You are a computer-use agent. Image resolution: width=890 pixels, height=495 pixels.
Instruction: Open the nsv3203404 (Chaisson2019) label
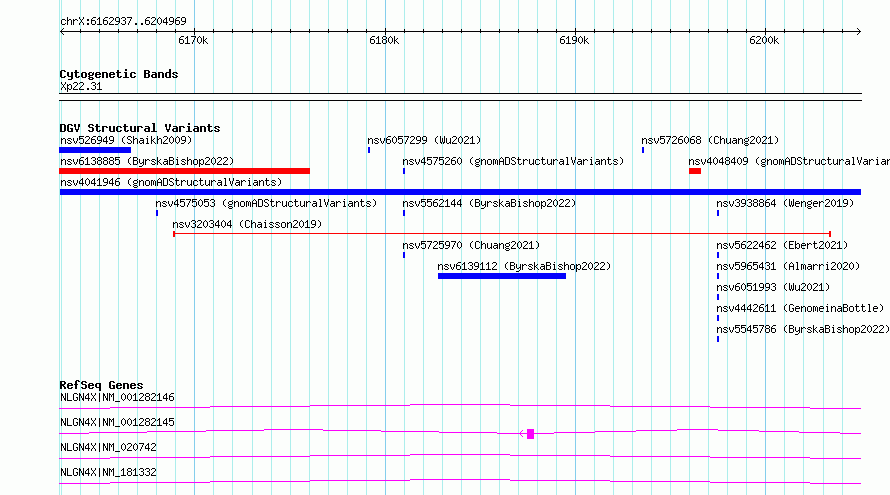247,224
